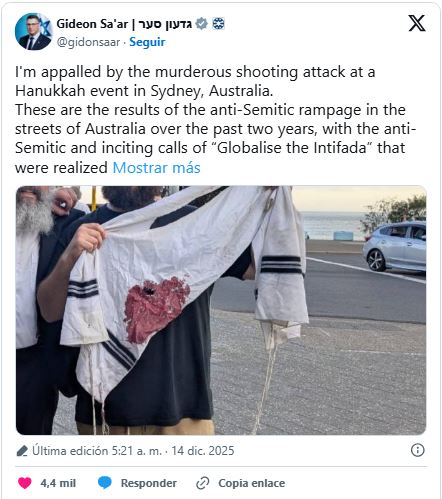Click the tweet body text
The height and width of the screenshot is (499, 442).
[215, 120]
